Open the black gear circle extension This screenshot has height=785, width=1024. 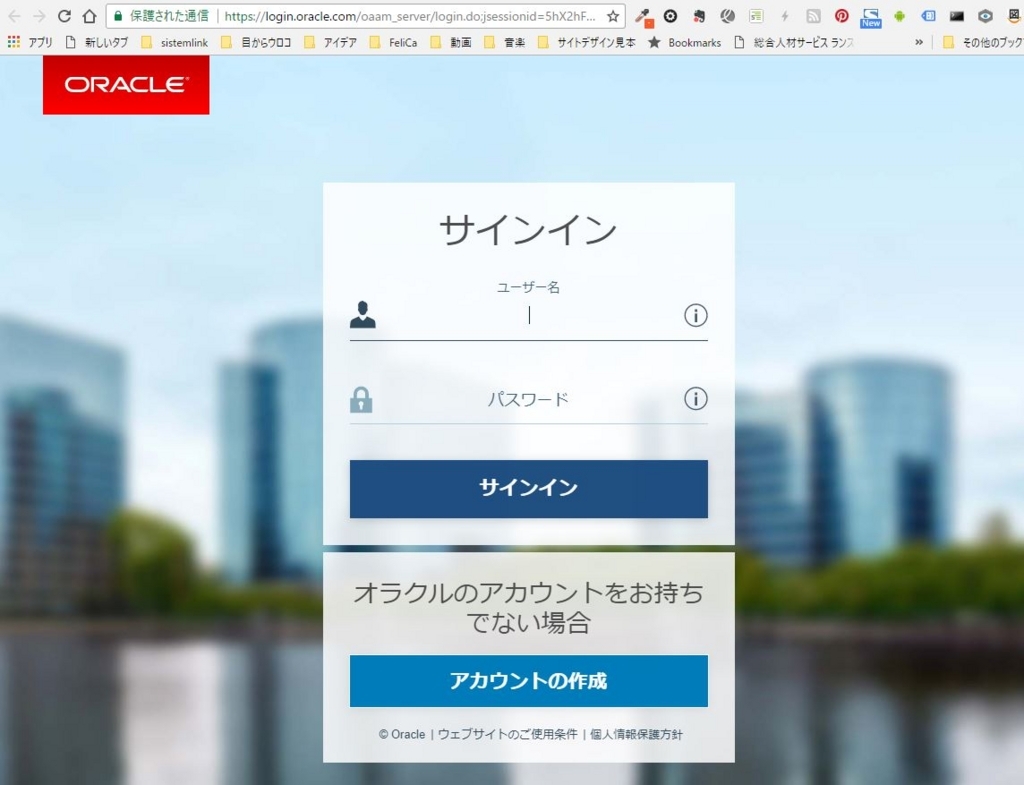pyautogui.click(x=670, y=16)
